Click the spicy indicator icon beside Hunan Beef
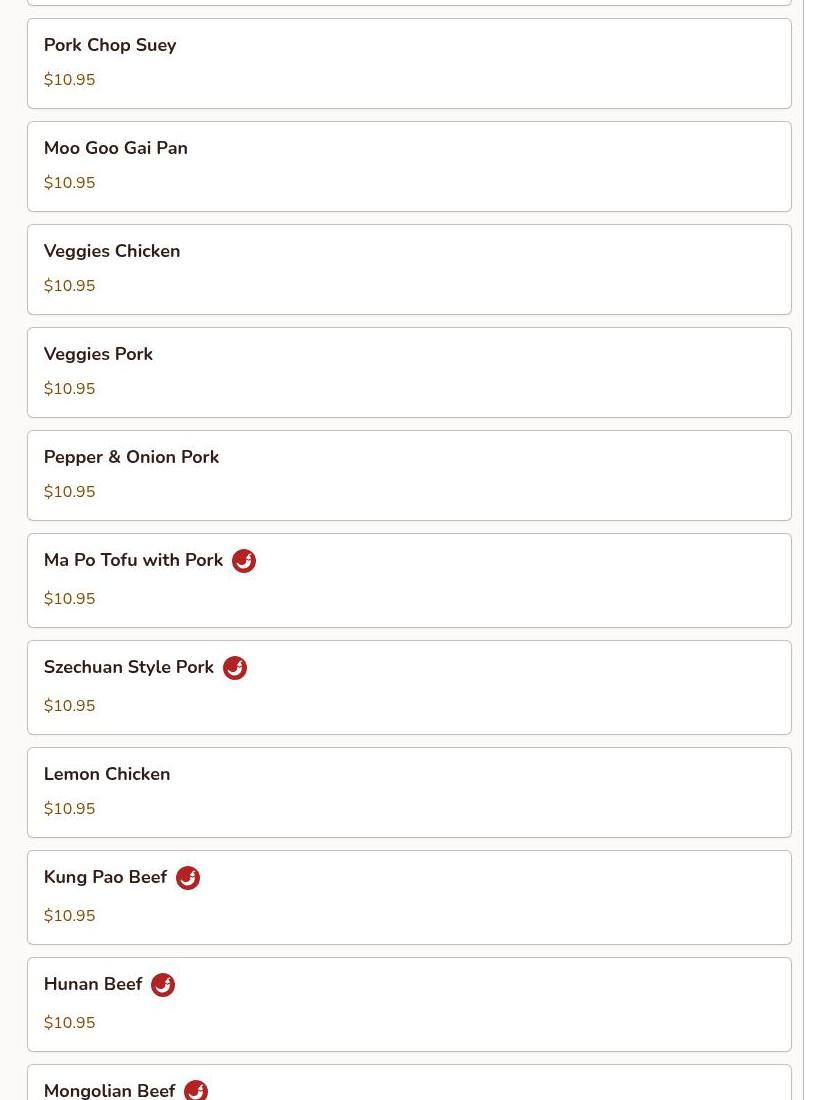Viewport: 824px width, 1100px height. point(163,985)
